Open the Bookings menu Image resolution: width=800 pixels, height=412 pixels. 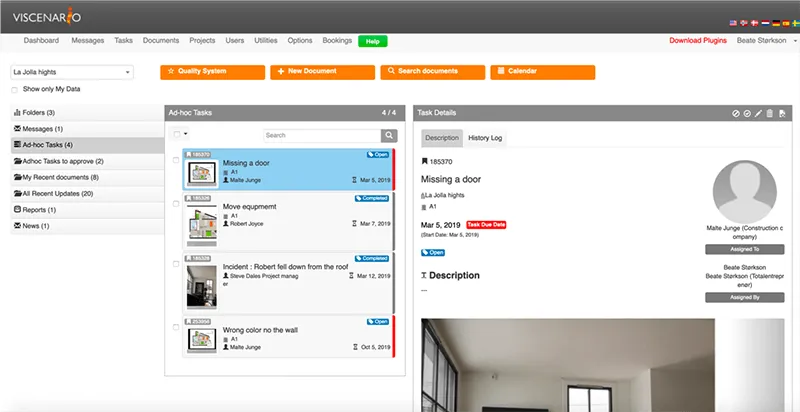point(337,40)
